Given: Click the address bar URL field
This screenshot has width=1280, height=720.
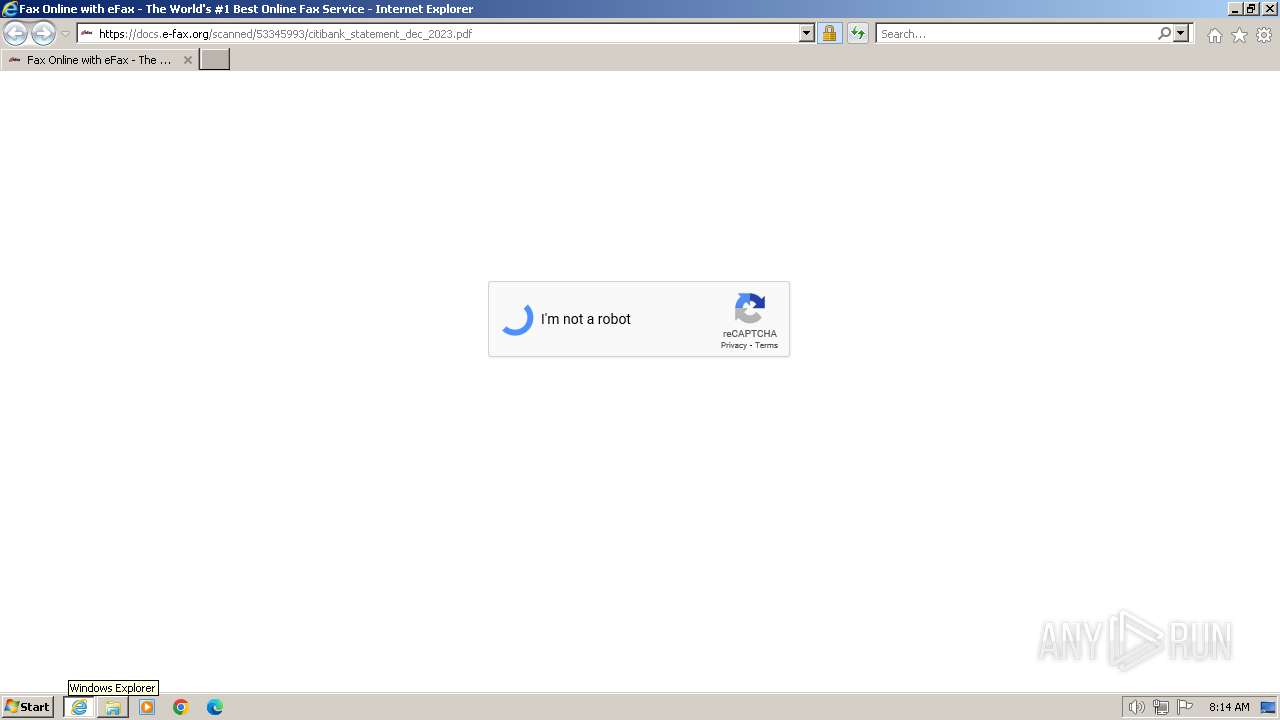Looking at the screenshot, I should (438, 33).
